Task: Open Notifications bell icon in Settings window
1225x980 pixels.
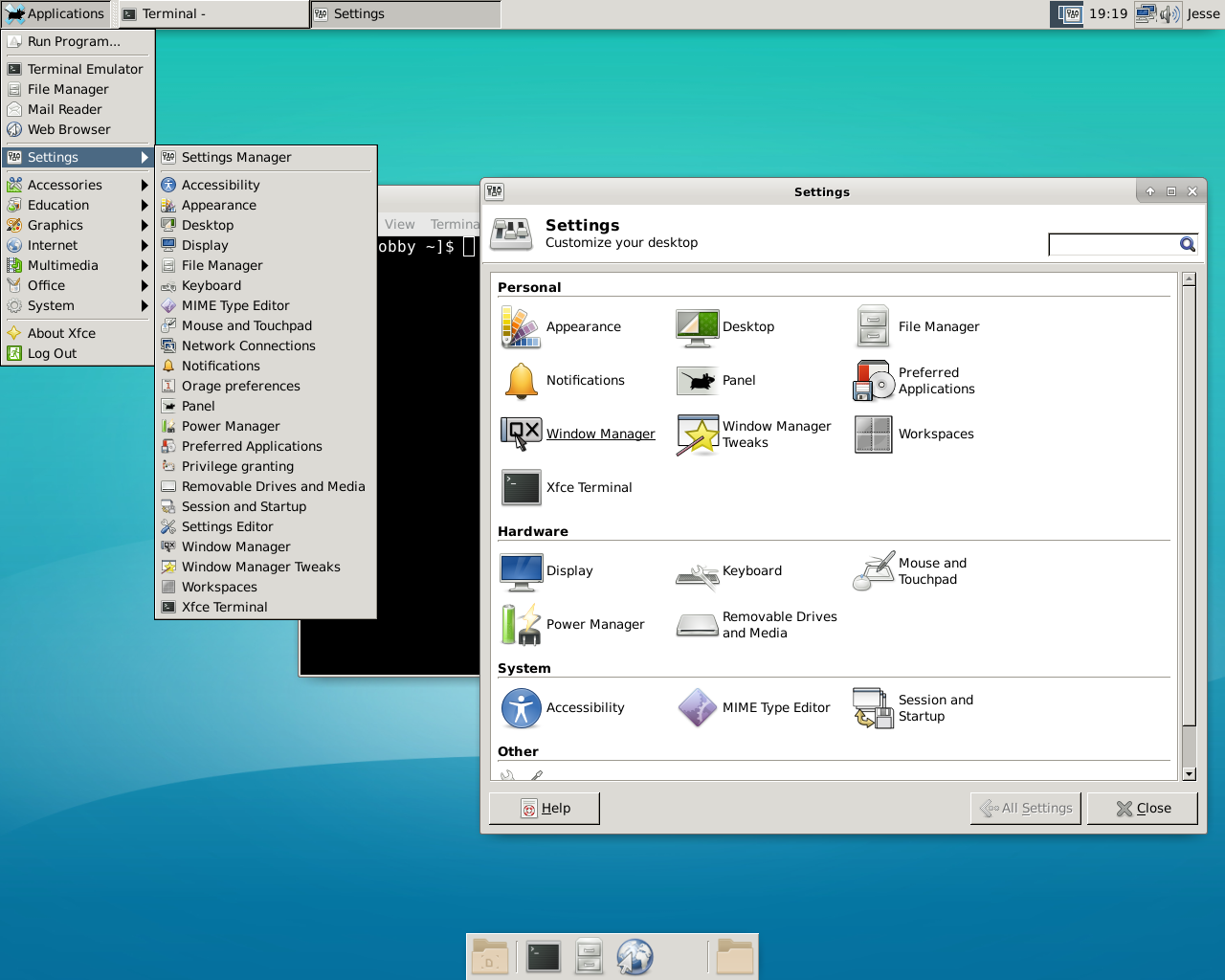Action: click(521, 381)
